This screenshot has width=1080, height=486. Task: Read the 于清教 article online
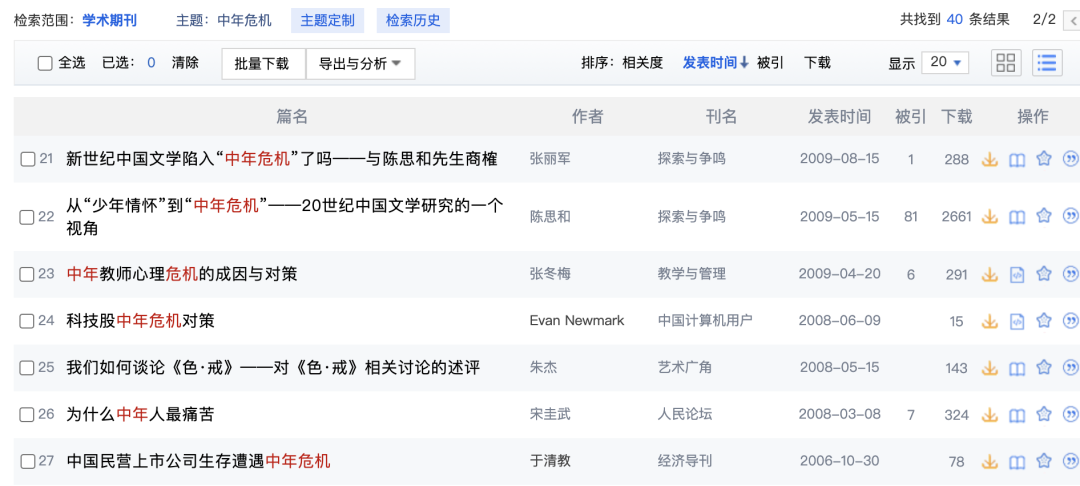pyautogui.click(x=1017, y=462)
